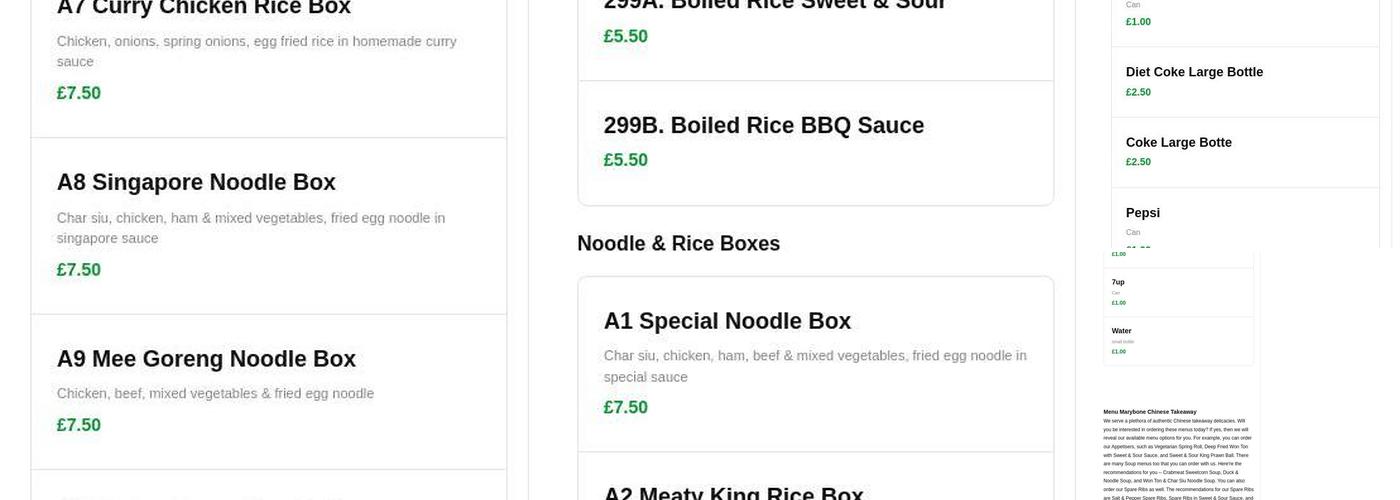Click the A1 Special Noodle Box £7.50 price

tap(626, 407)
